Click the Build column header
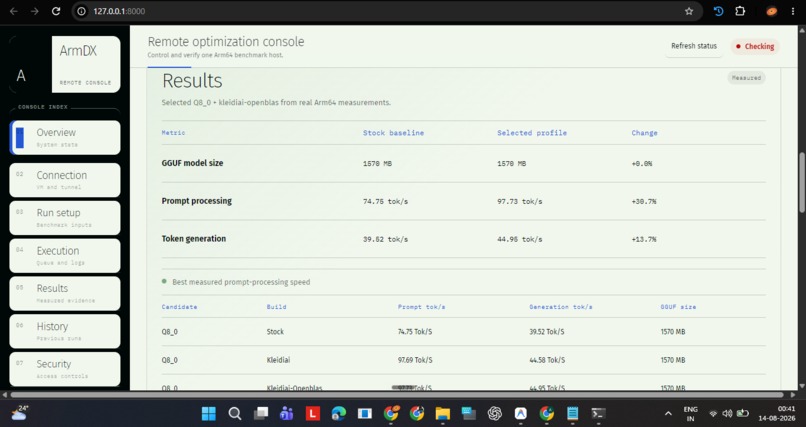 (x=277, y=307)
